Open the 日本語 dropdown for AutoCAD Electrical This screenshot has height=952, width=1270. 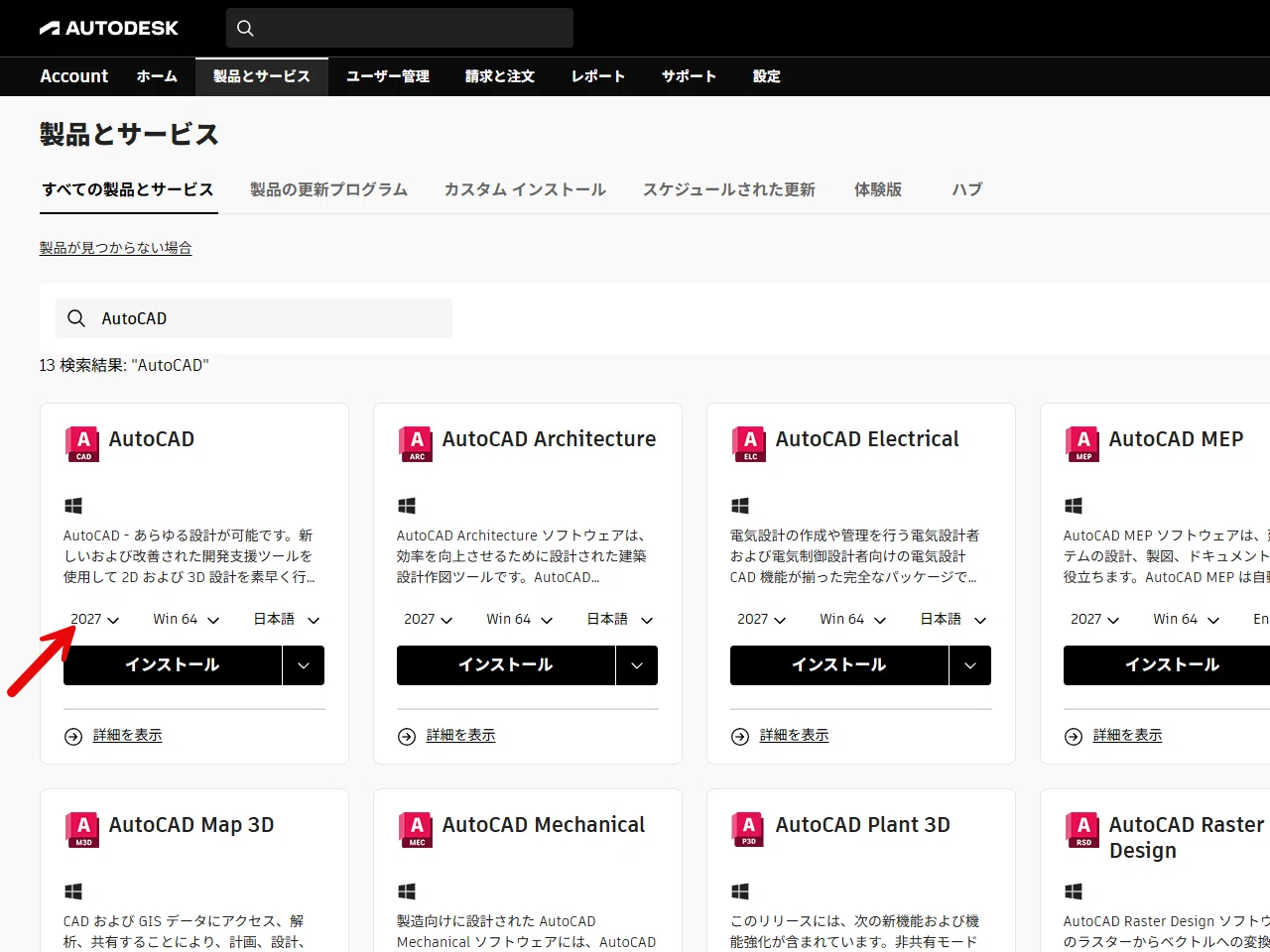(953, 619)
